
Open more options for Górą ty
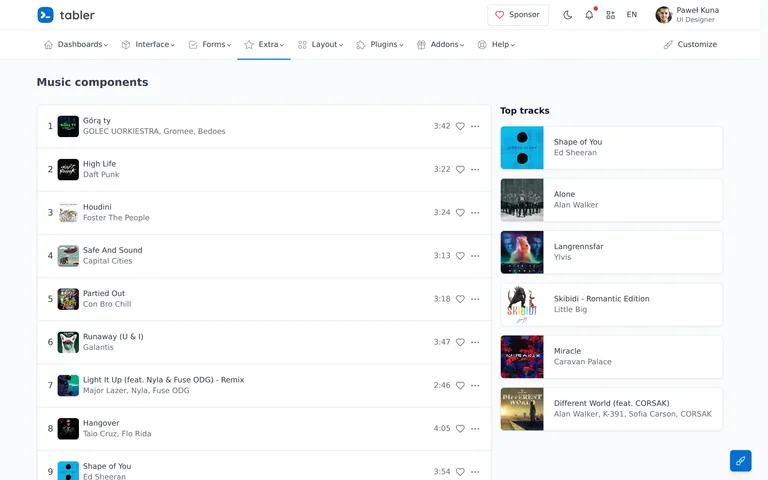(x=475, y=126)
